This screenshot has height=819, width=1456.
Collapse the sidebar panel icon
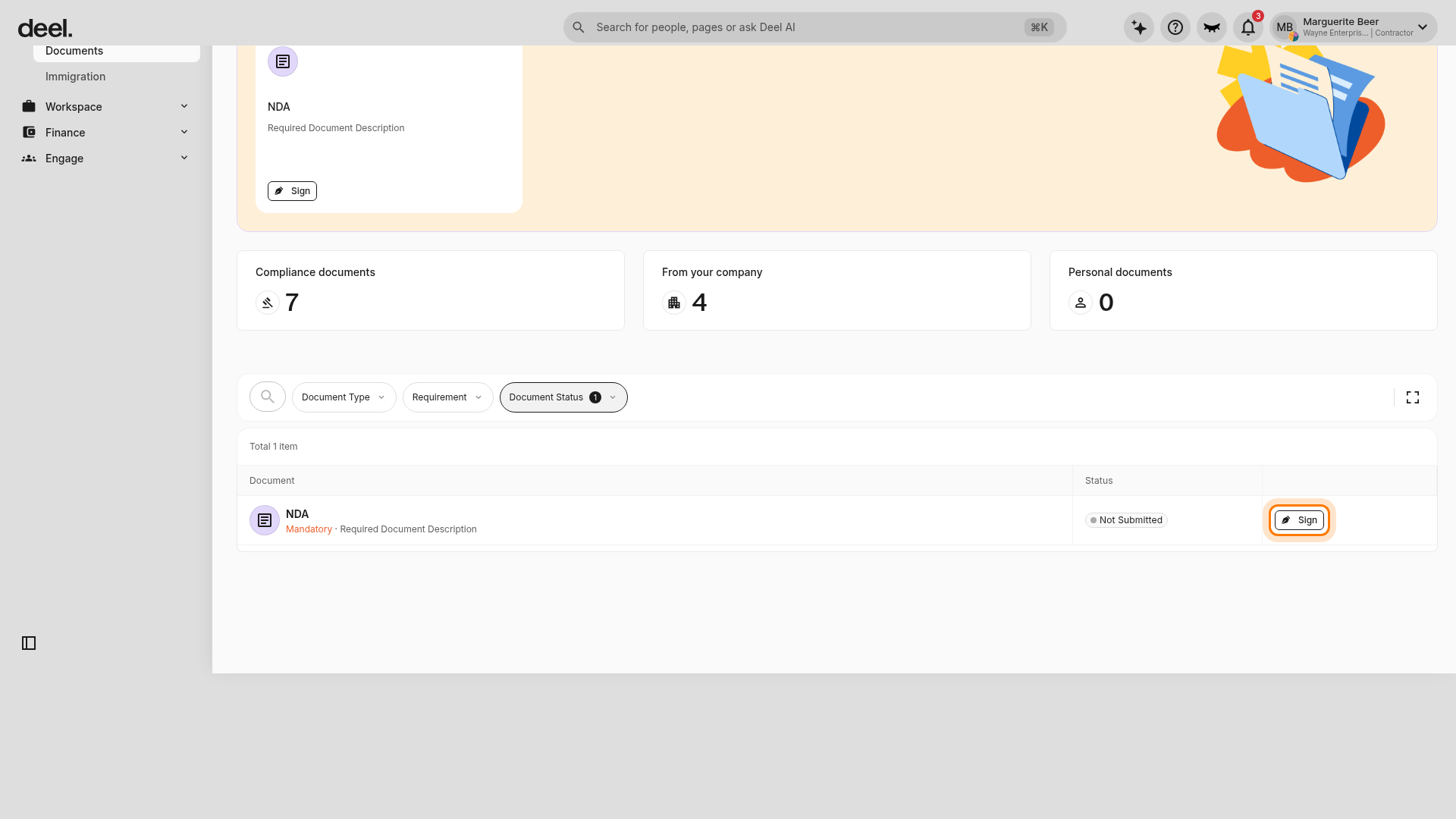[29, 643]
